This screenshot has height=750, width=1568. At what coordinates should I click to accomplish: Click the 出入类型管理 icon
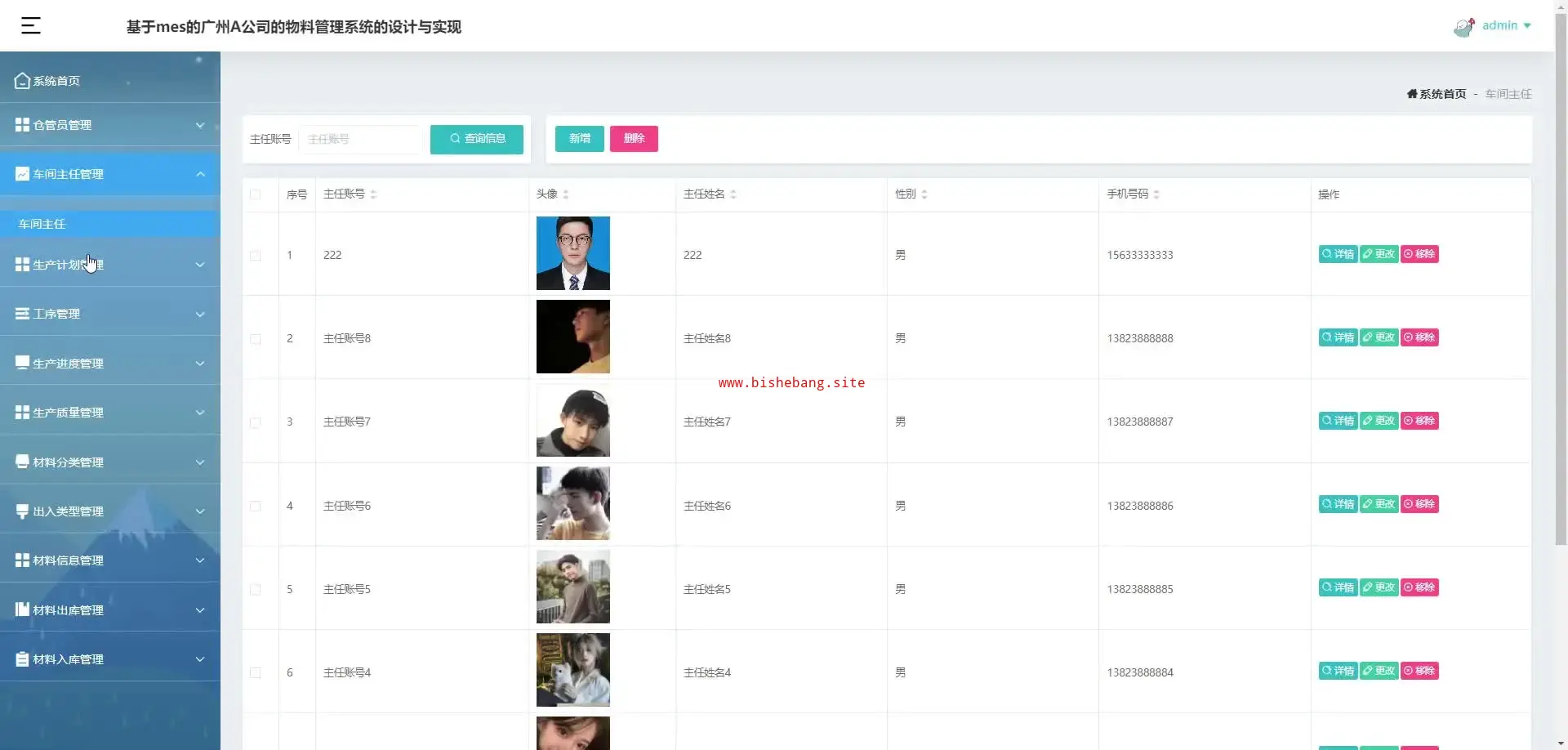click(x=22, y=511)
